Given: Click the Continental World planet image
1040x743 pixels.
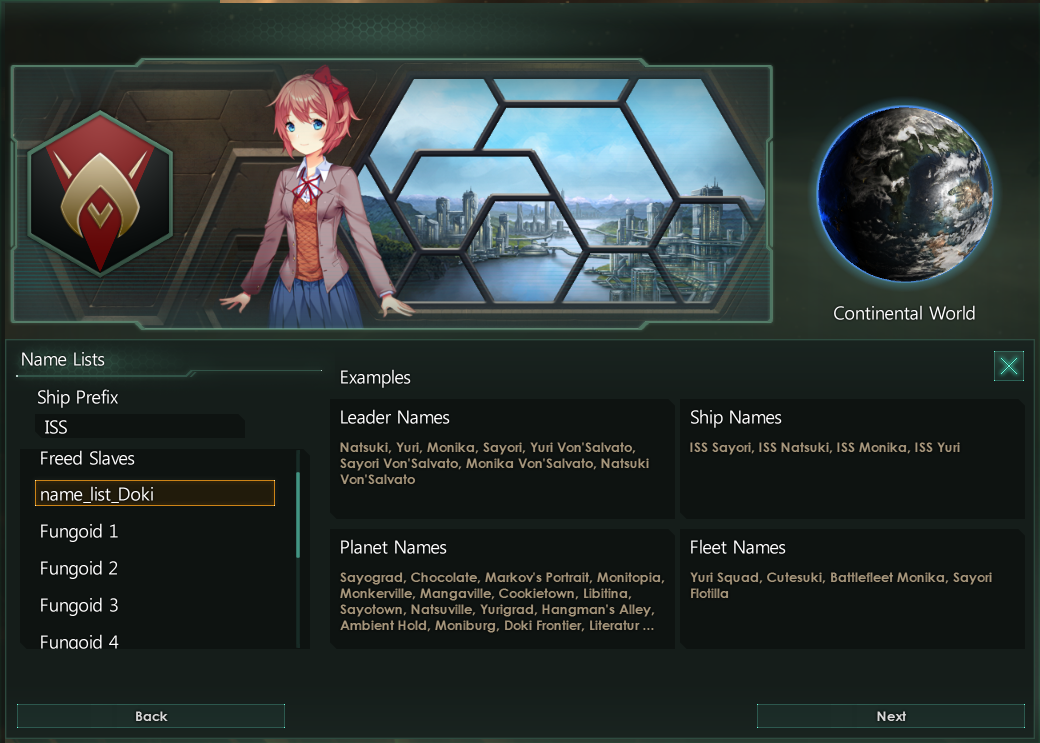Looking at the screenshot, I should (905, 194).
